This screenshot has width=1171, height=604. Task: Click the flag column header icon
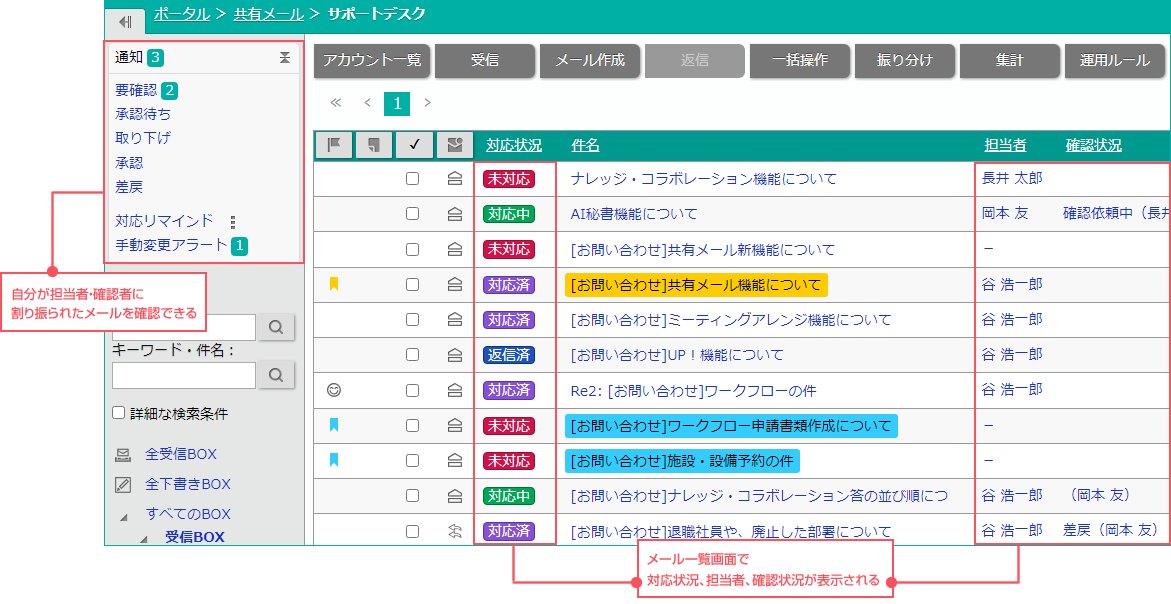tap(334, 145)
